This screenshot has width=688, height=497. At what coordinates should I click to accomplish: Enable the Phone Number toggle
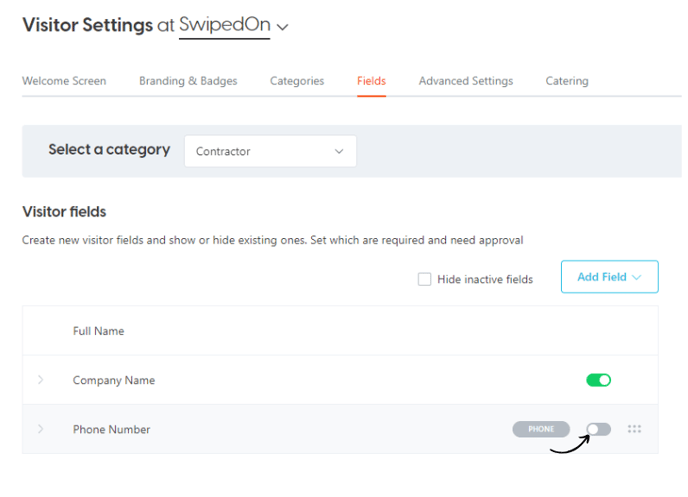(598, 429)
